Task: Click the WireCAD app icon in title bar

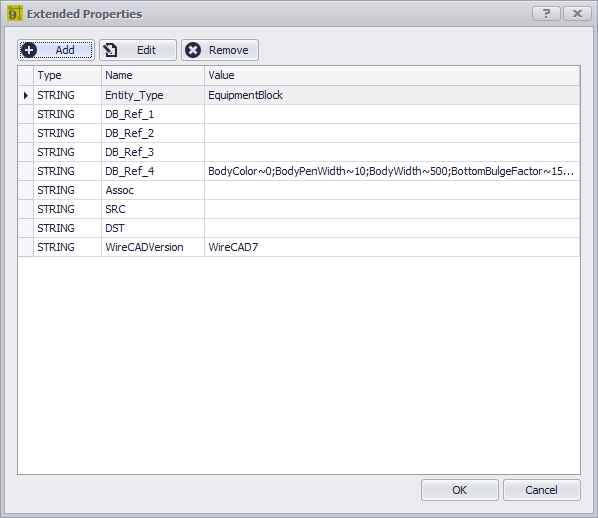Action: pyautogui.click(x=15, y=14)
